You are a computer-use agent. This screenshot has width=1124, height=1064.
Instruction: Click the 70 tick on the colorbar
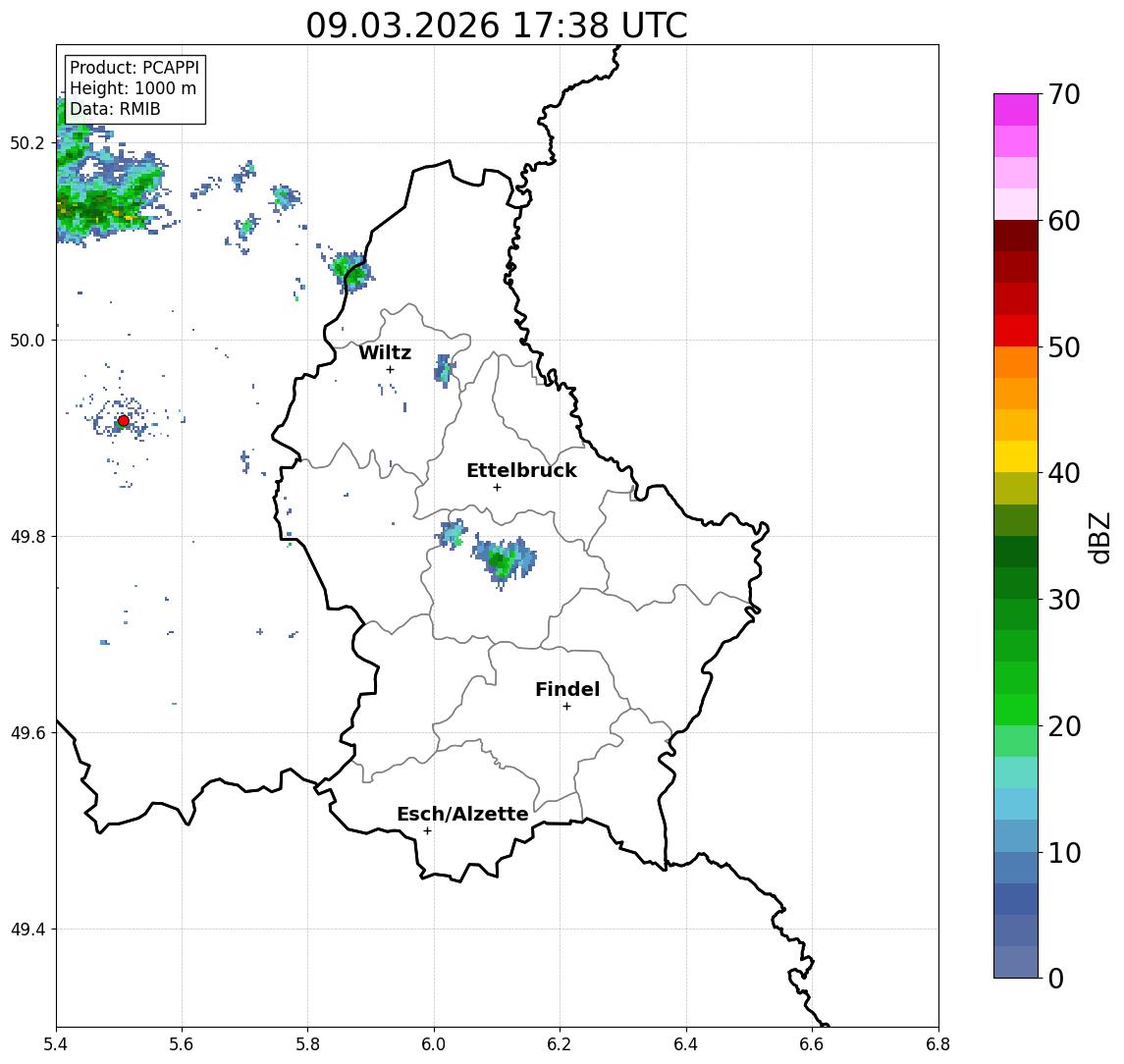click(1063, 94)
